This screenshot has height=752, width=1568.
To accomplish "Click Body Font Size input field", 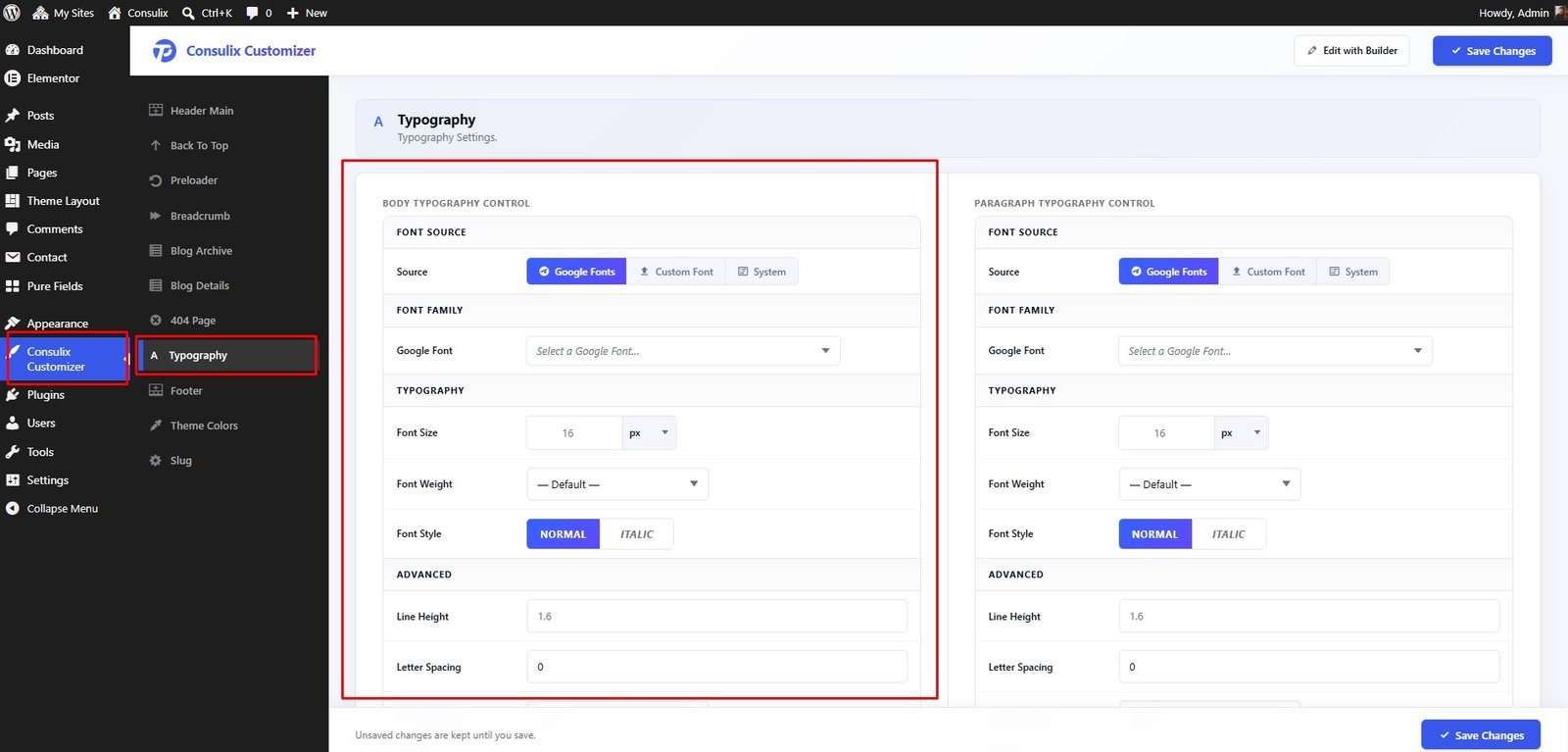I will (x=574, y=432).
